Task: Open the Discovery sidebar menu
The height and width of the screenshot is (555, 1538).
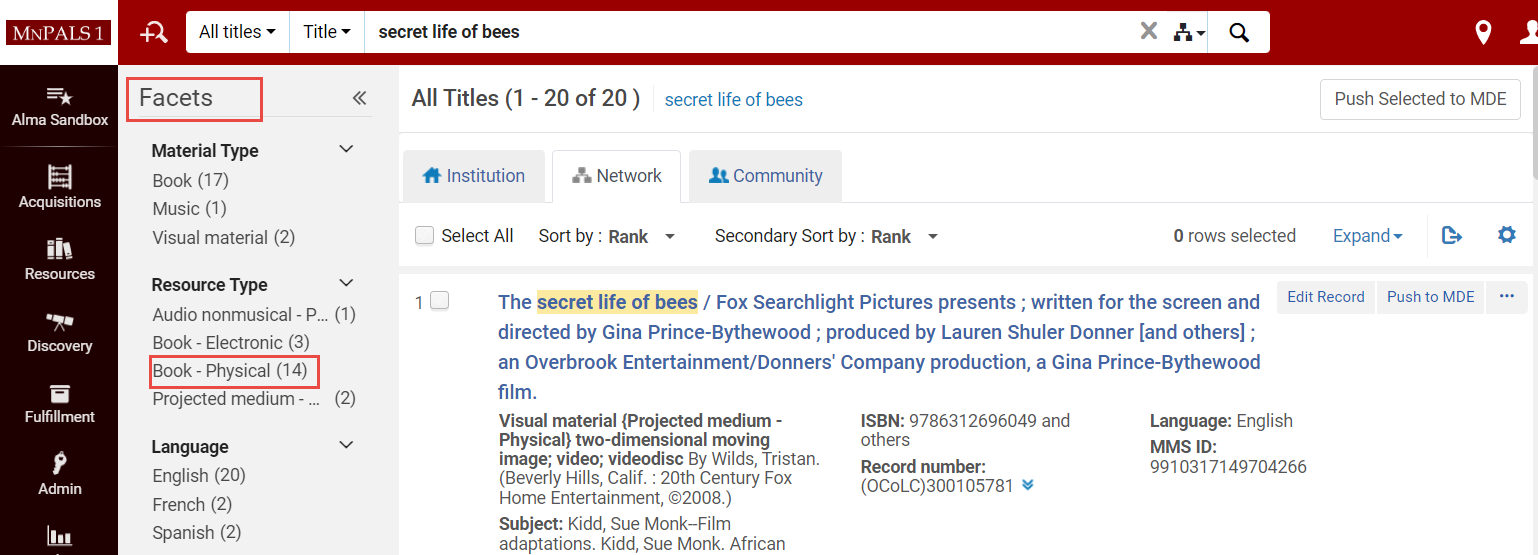Action: [x=60, y=332]
